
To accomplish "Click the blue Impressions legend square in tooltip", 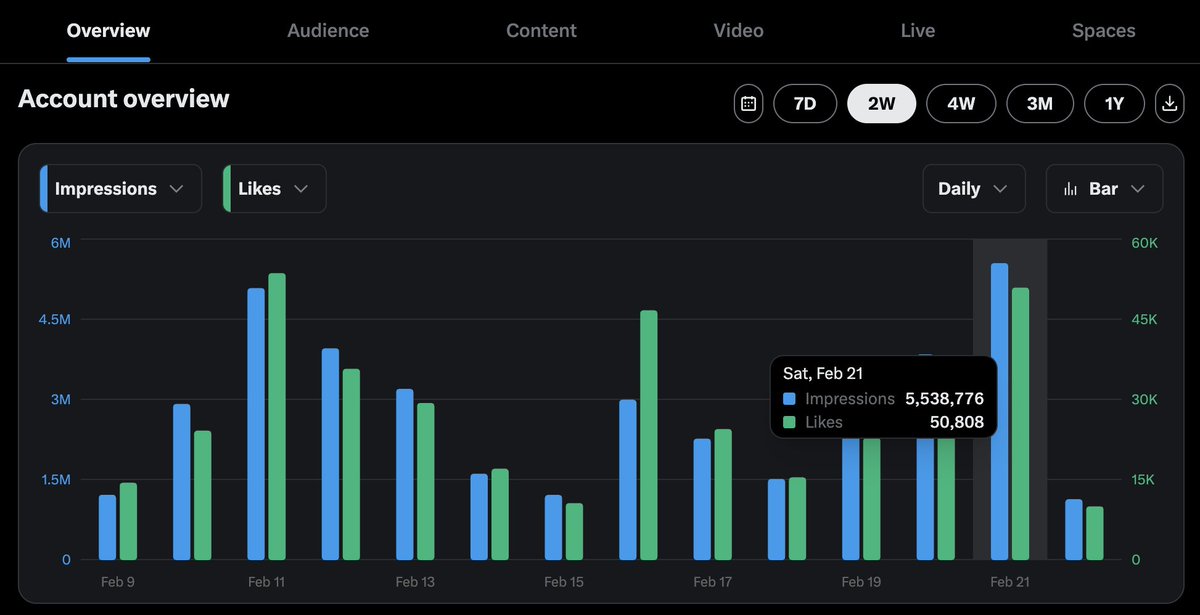I will click(x=789, y=398).
